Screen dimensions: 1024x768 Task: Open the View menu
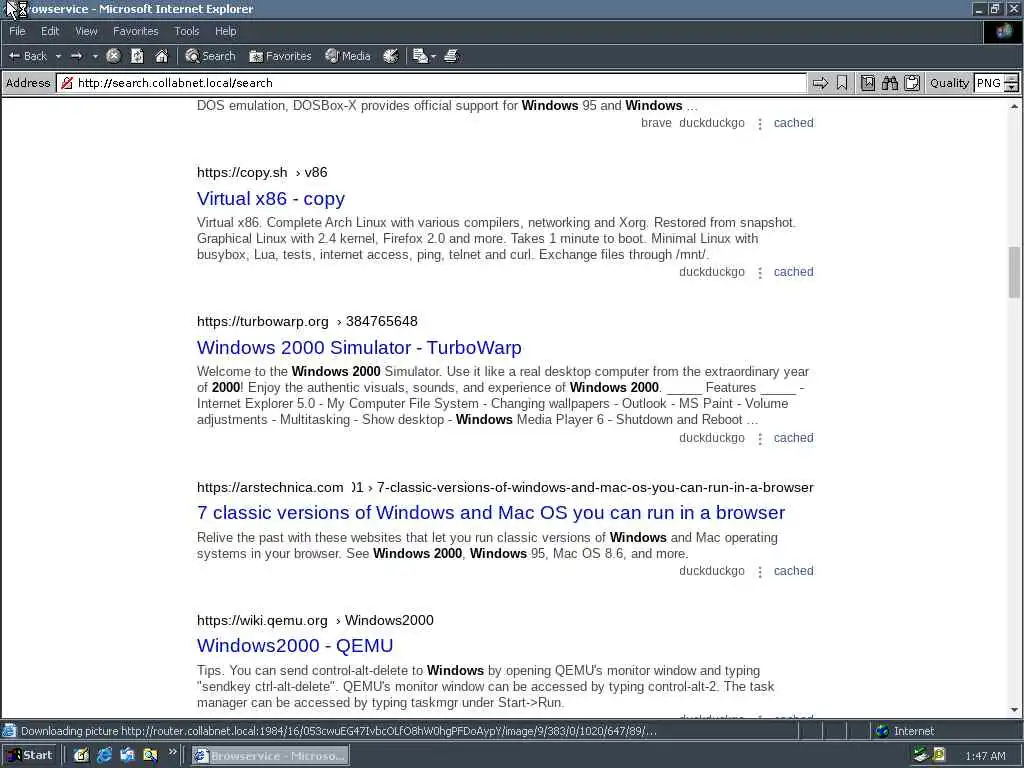click(x=86, y=31)
